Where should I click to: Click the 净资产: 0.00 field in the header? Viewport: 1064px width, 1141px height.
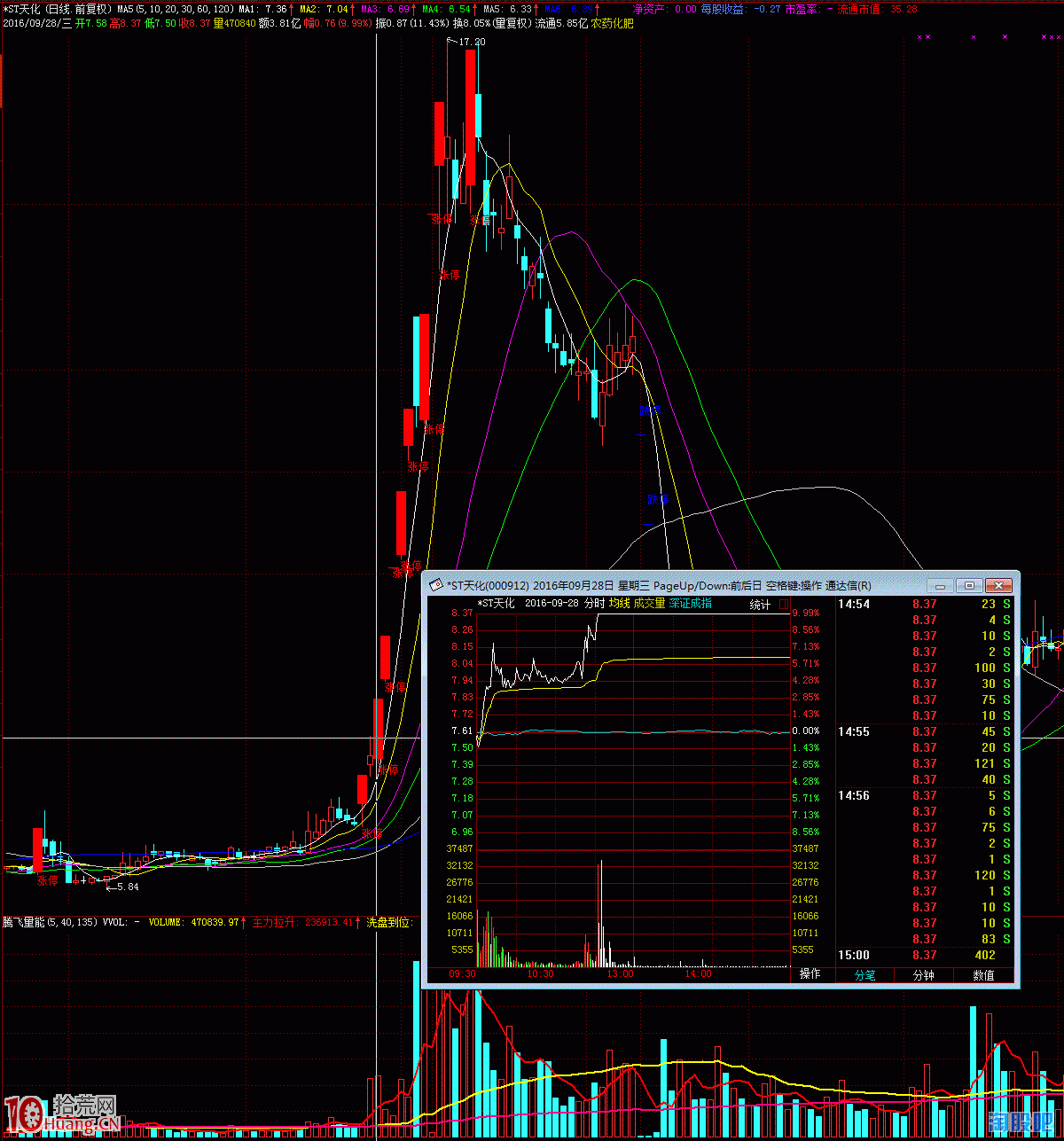point(665,9)
